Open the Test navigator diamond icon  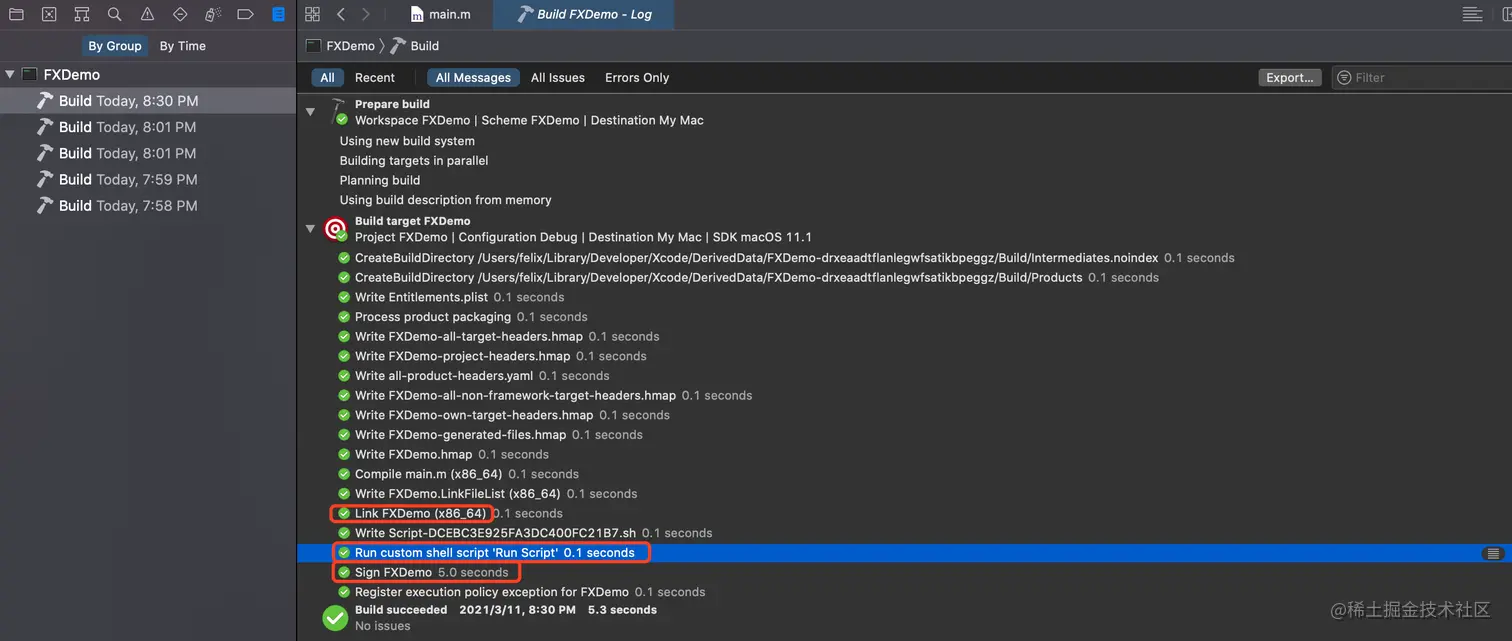click(180, 14)
